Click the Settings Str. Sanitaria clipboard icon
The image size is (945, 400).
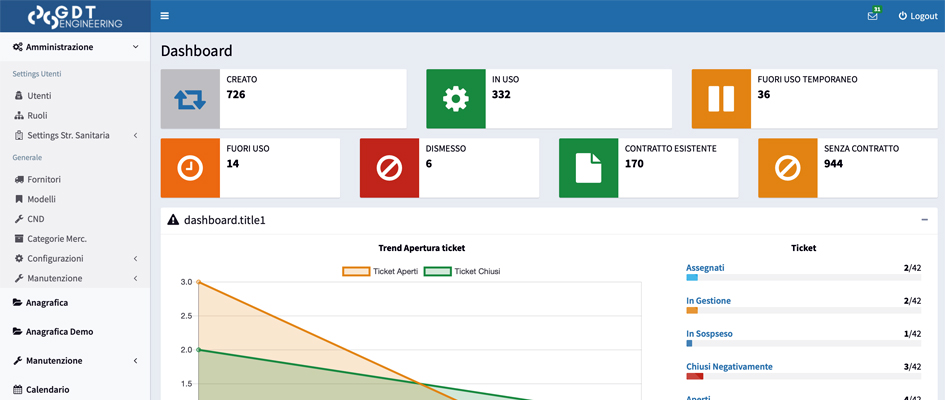[18, 136]
